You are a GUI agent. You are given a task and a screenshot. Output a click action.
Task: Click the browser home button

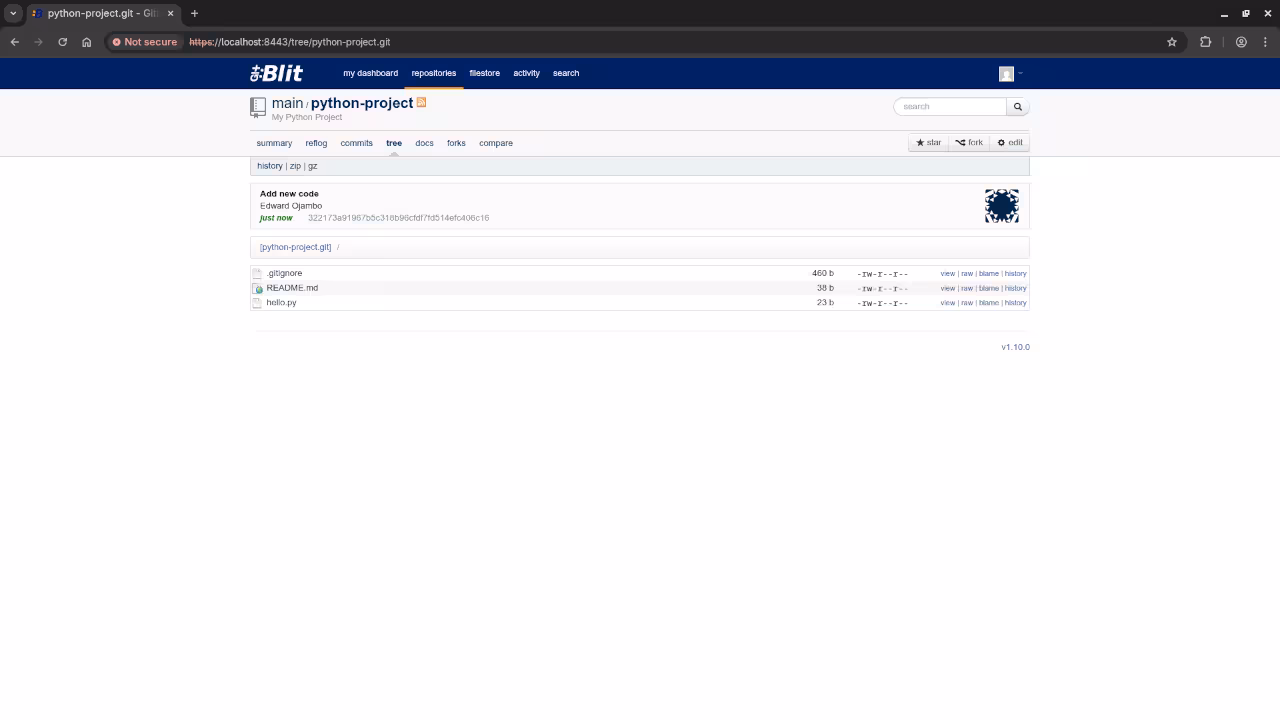(x=86, y=42)
